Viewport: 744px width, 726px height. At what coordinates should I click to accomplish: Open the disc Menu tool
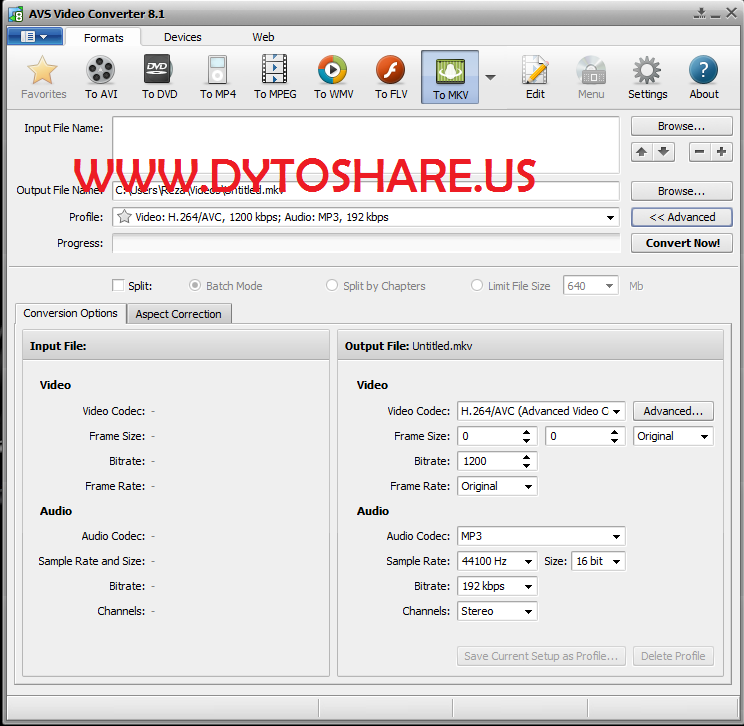591,77
